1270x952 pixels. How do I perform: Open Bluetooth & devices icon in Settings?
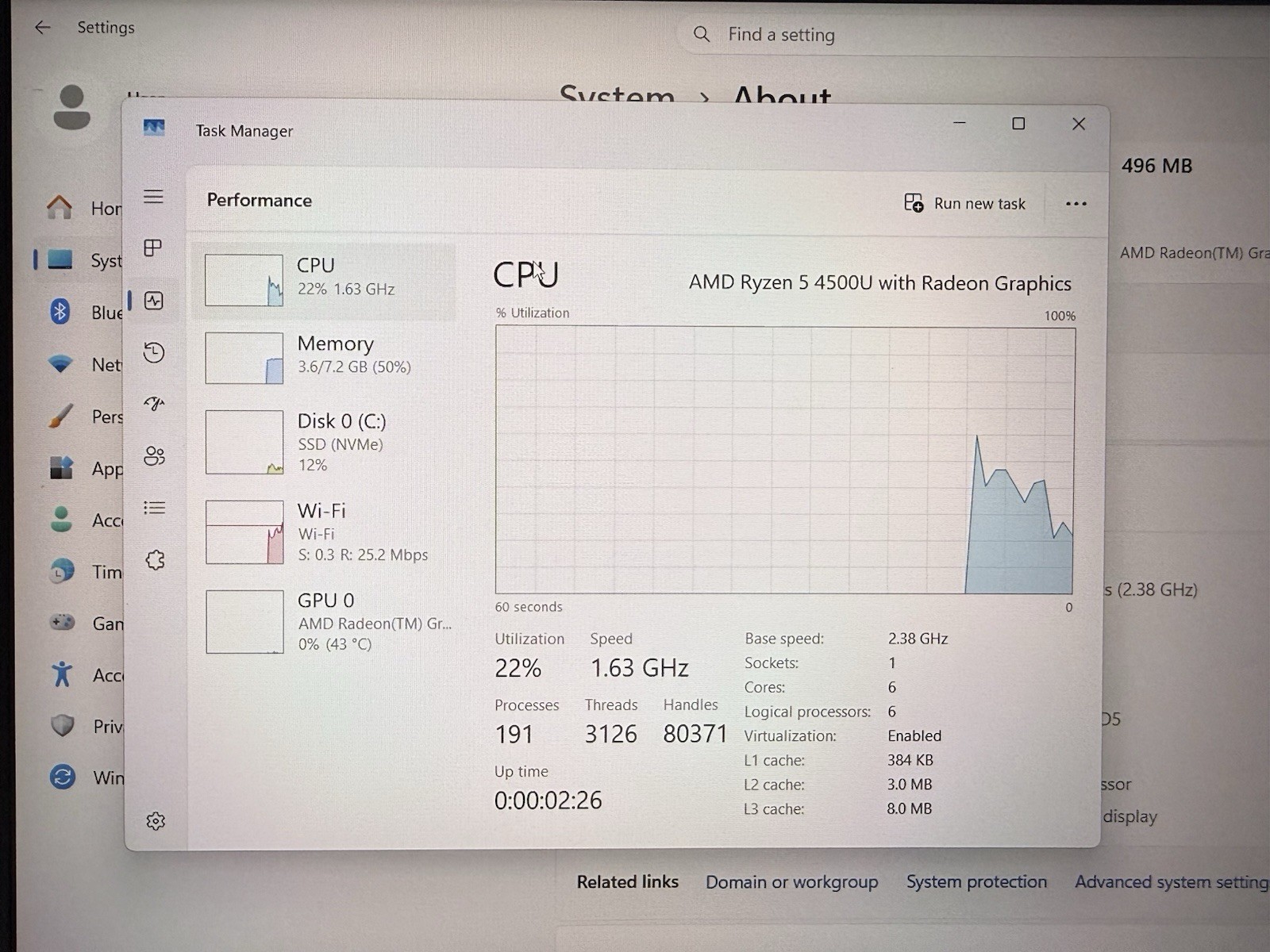click(x=60, y=312)
